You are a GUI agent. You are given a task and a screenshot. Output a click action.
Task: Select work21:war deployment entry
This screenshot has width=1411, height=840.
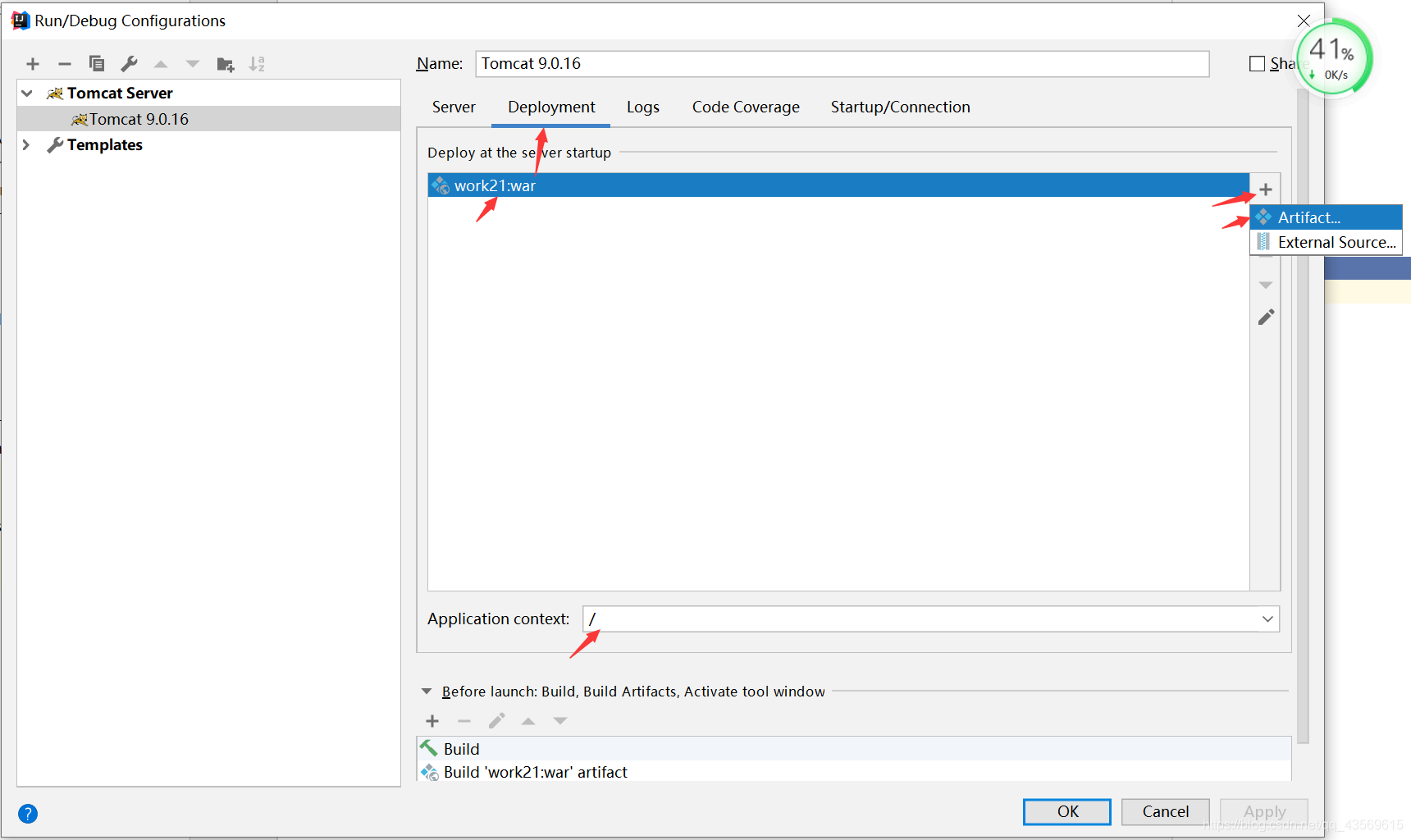click(x=838, y=185)
